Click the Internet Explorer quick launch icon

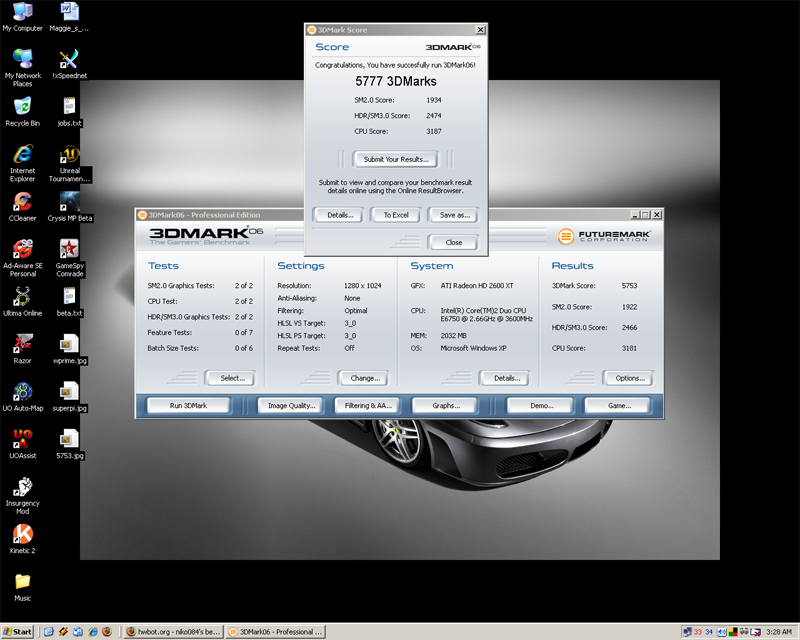tap(92, 632)
